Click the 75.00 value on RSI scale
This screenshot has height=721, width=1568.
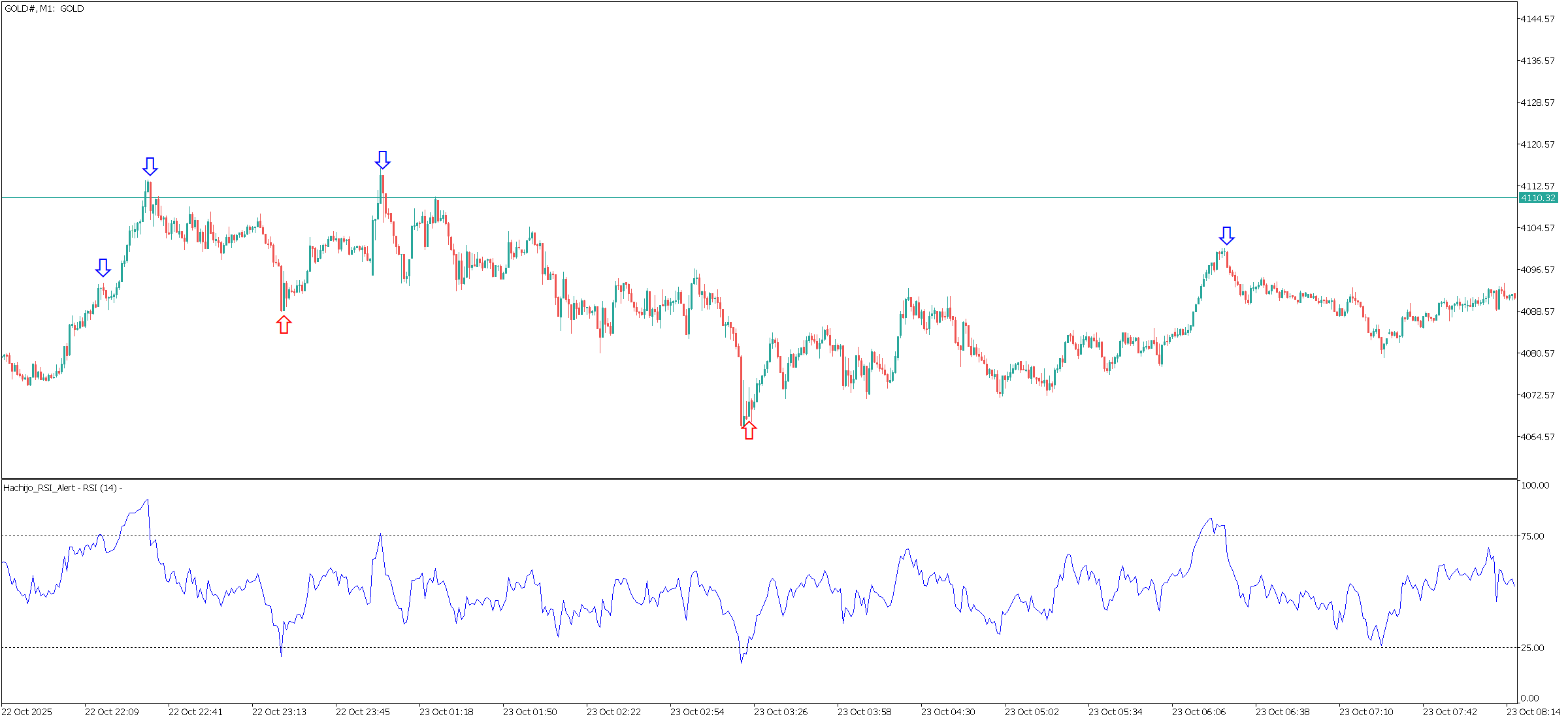(1533, 536)
